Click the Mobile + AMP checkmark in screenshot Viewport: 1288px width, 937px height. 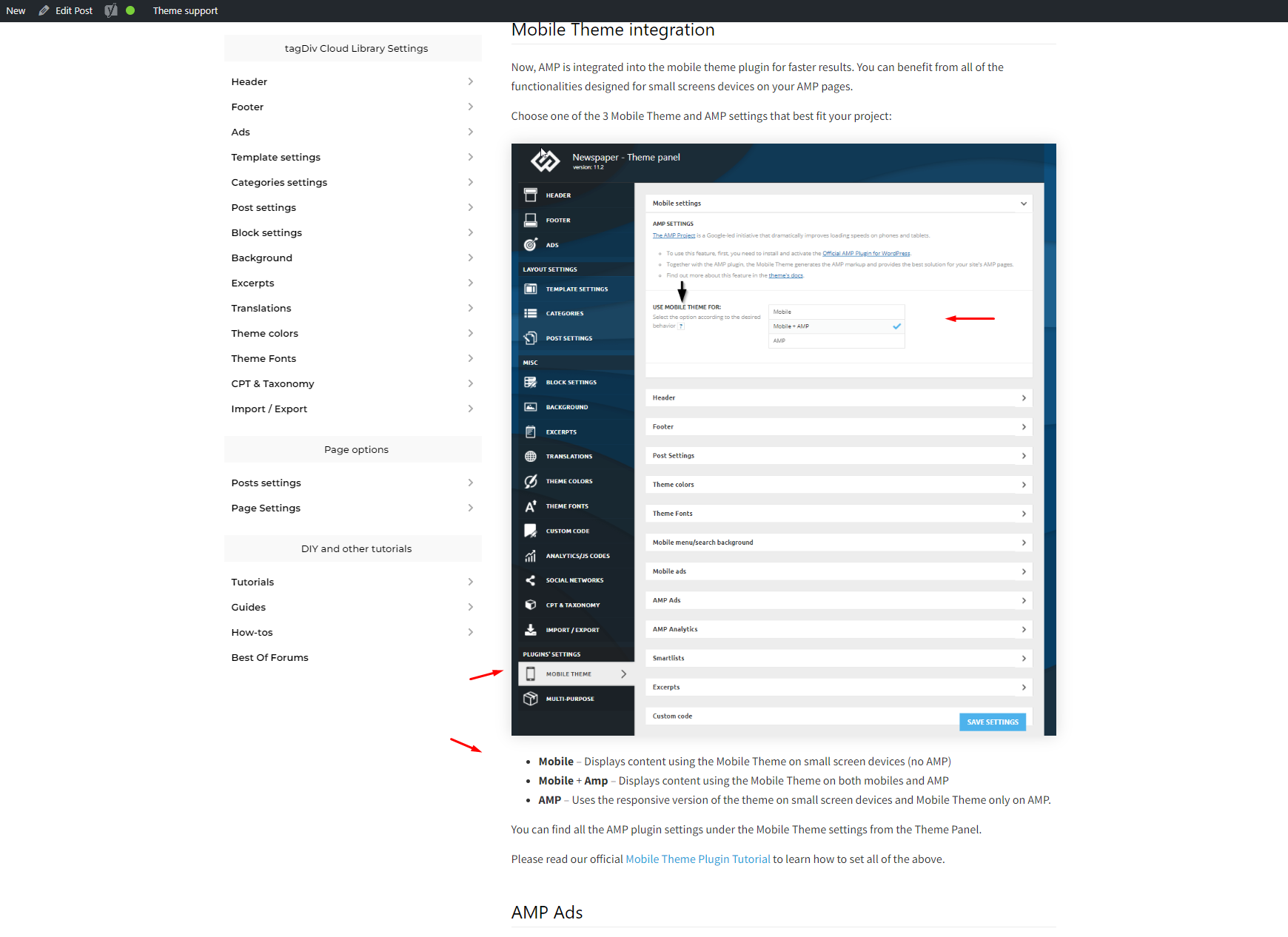click(896, 326)
